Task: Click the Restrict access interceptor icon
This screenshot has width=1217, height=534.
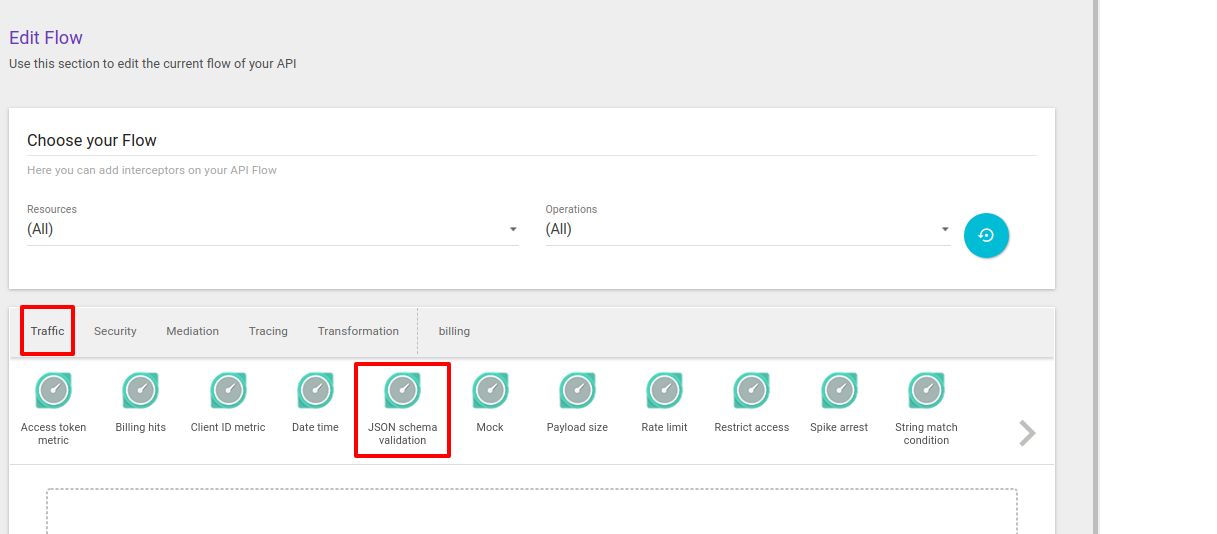Action: (751, 391)
